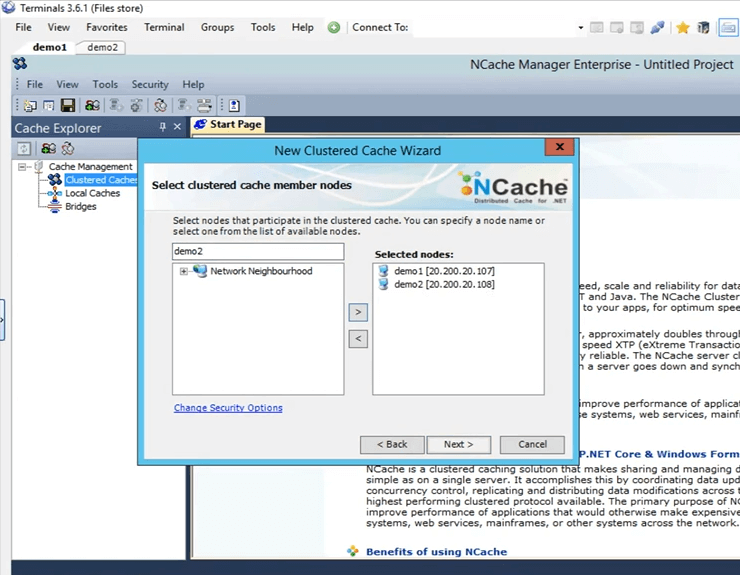Click the highlighted keyboard icon in Terminals toolbar
740x575 pixels.
pos(728,27)
